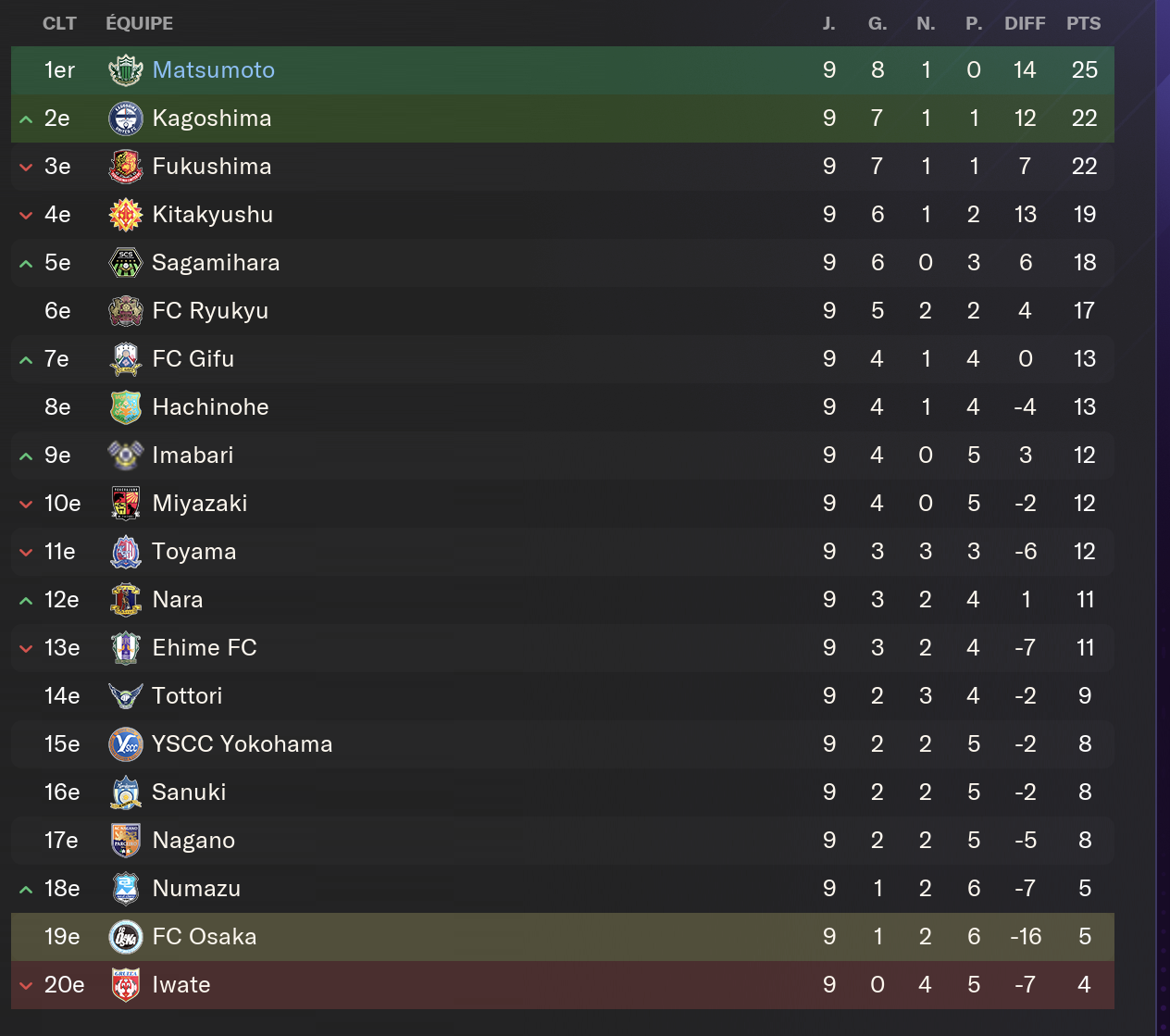Click the FC Osaka club crest

[x=125, y=937]
